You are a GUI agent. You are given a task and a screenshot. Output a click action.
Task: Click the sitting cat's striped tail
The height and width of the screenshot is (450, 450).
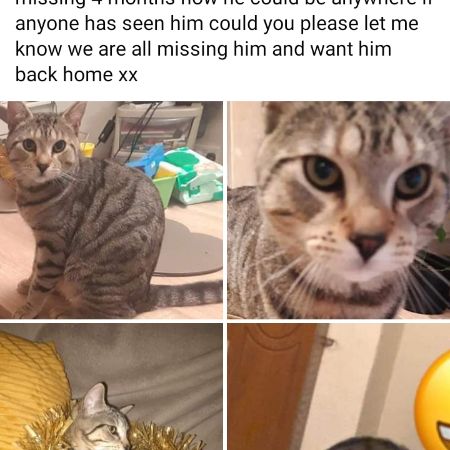coord(187,294)
